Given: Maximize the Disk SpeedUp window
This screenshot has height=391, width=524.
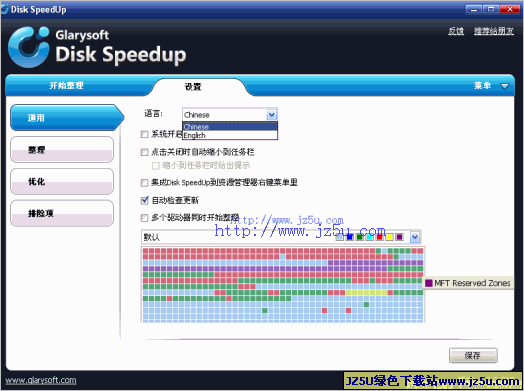Looking at the screenshot, I should (491, 9).
